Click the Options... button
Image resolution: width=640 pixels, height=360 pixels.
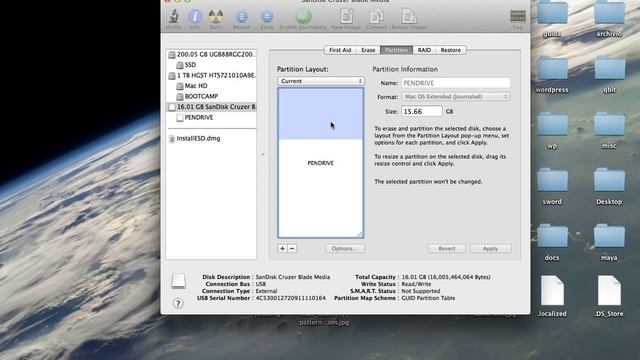click(x=345, y=249)
